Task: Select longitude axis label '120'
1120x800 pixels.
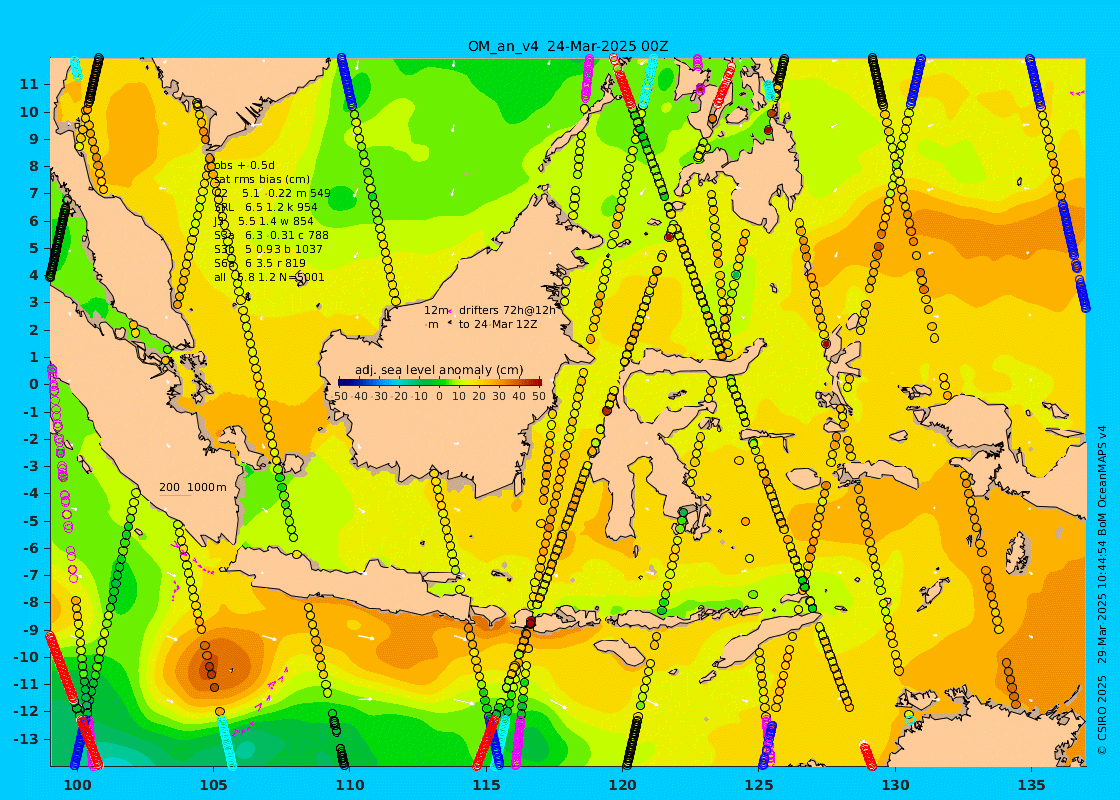Action: coord(622,784)
